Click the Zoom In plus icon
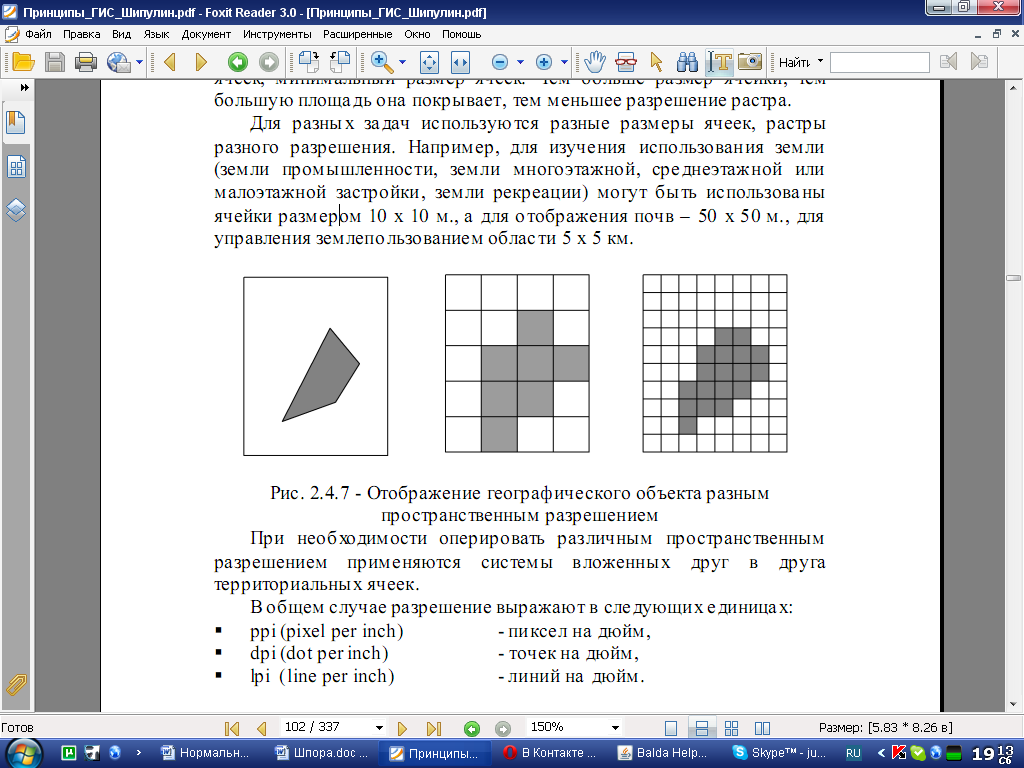1024x768 pixels. [x=543, y=63]
